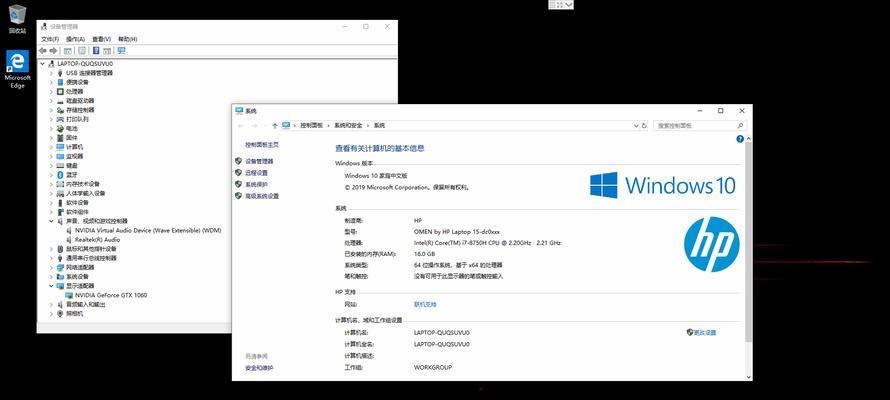890x400 pixels.
Task: Click the 照相机 camera icon in device tree
Action: click(x=60, y=313)
